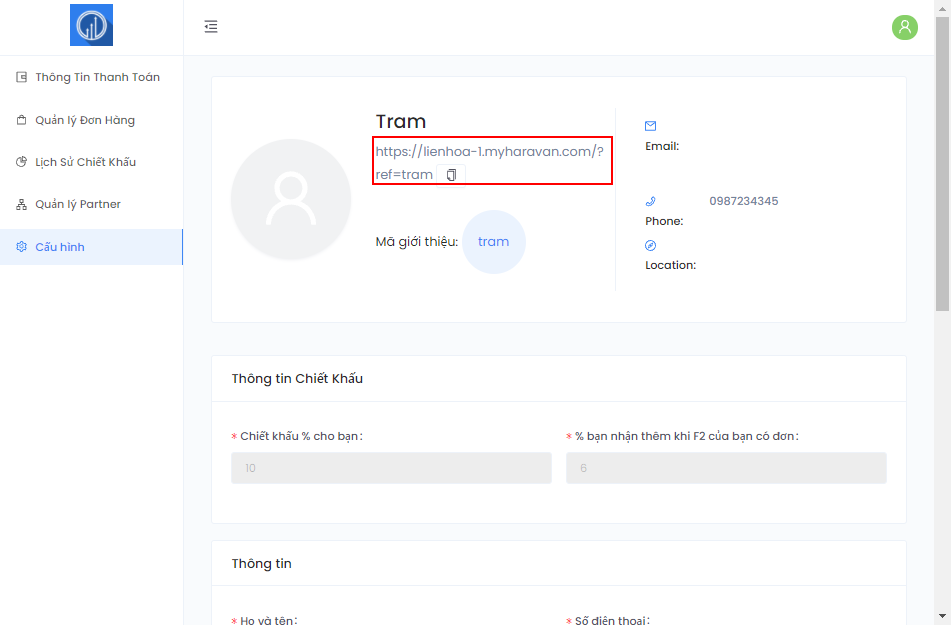Click the Họ và tên field label
The height and width of the screenshot is (625, 951).
click(x=269, y=620)
